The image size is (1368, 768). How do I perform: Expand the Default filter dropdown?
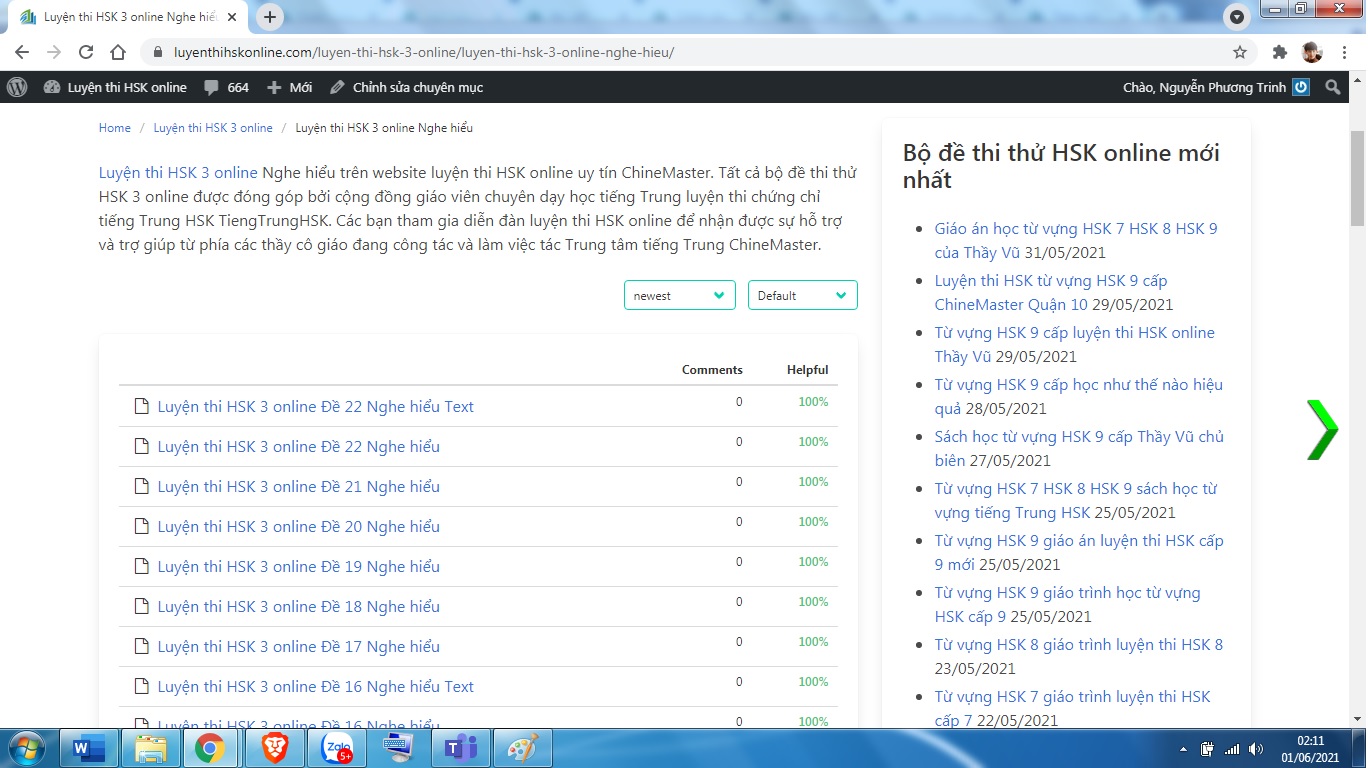click(x=802, y=295)
